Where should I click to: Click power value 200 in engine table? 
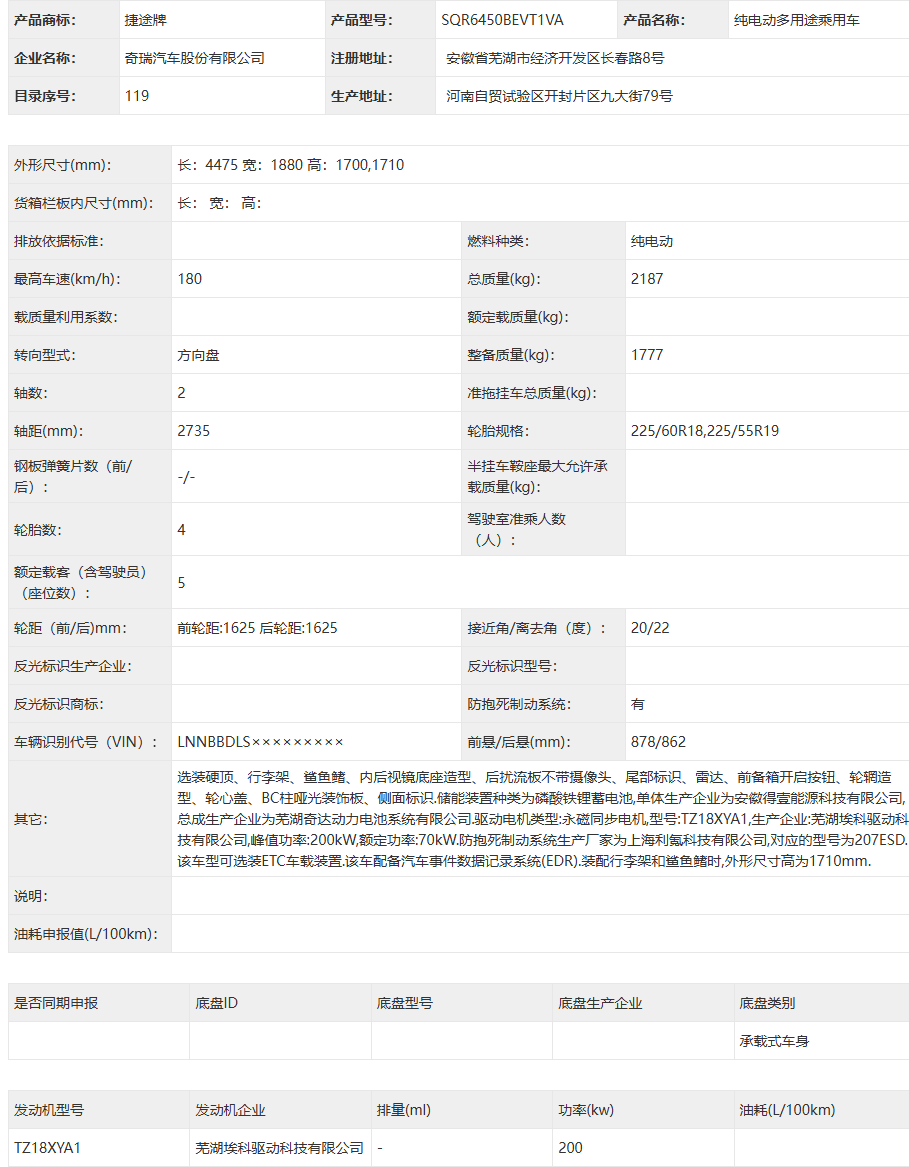tap(570, 1148)
